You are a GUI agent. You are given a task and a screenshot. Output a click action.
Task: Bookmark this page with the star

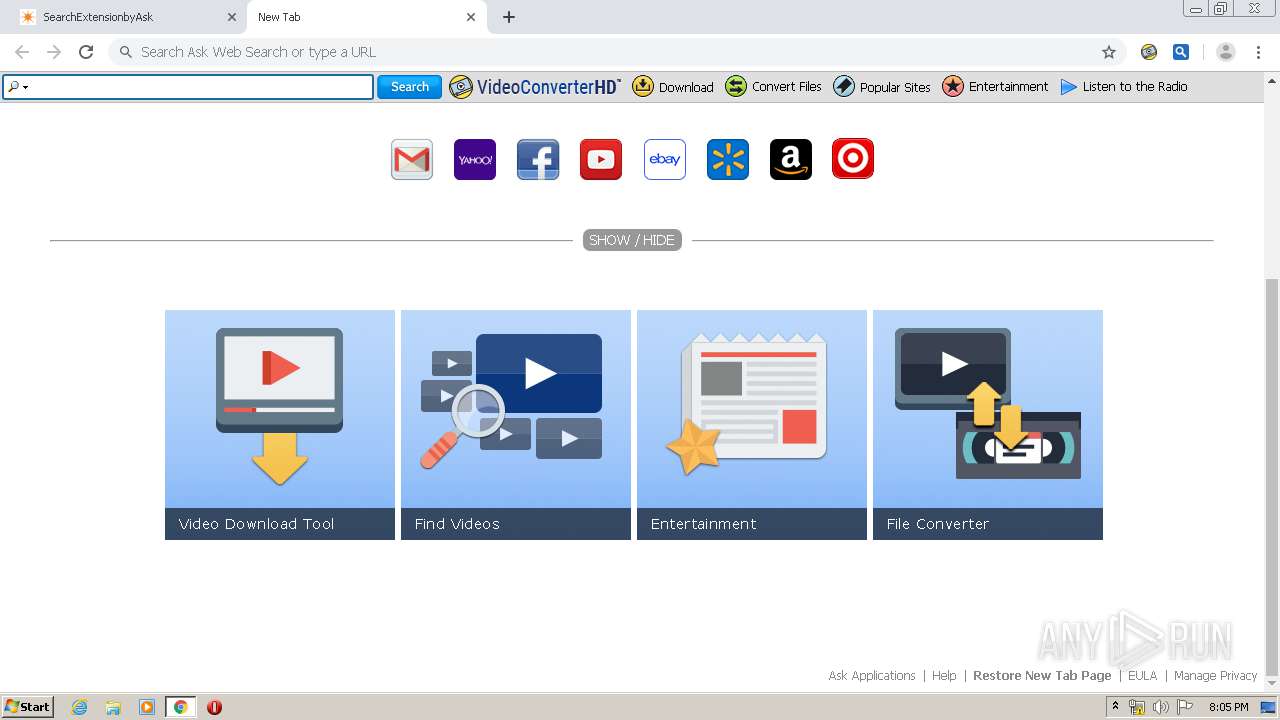point(1109,52)
